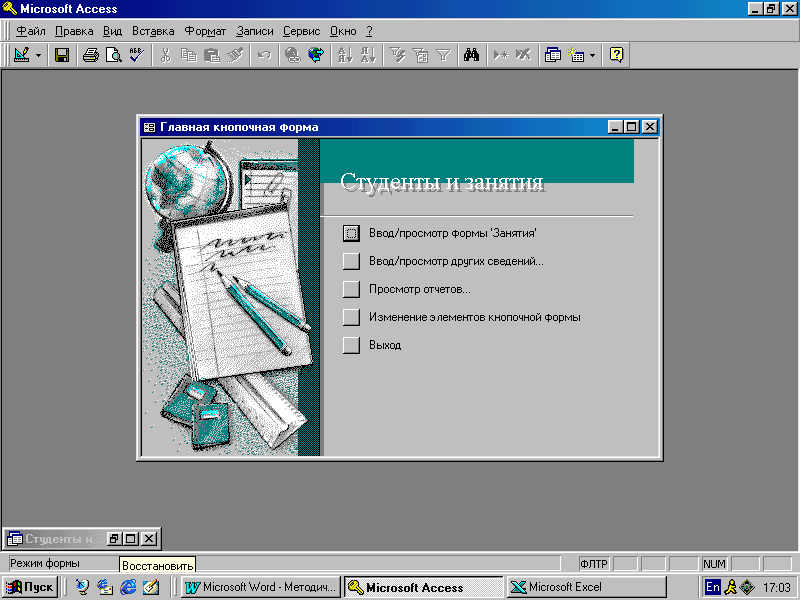
Task: Open the Пуск start button
Action: pos(30,587)
